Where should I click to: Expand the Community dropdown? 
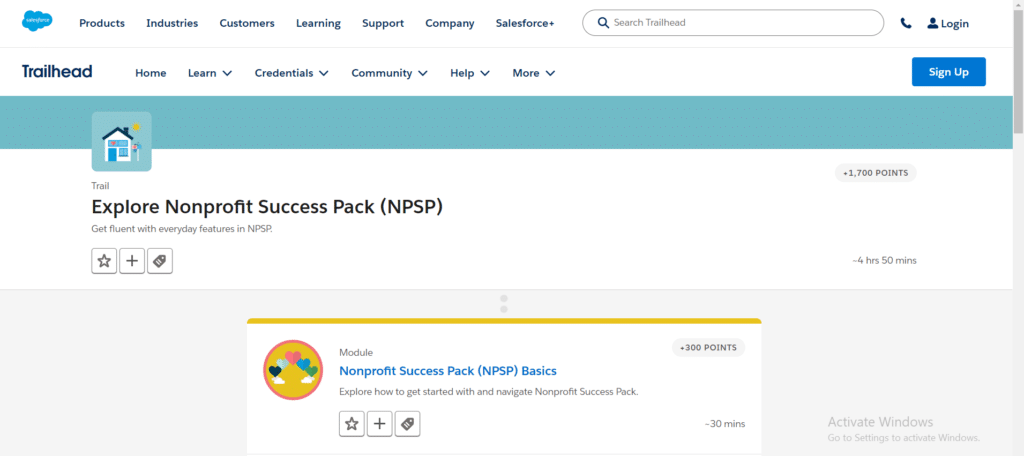pyautogui.click(x=389, y=73)
